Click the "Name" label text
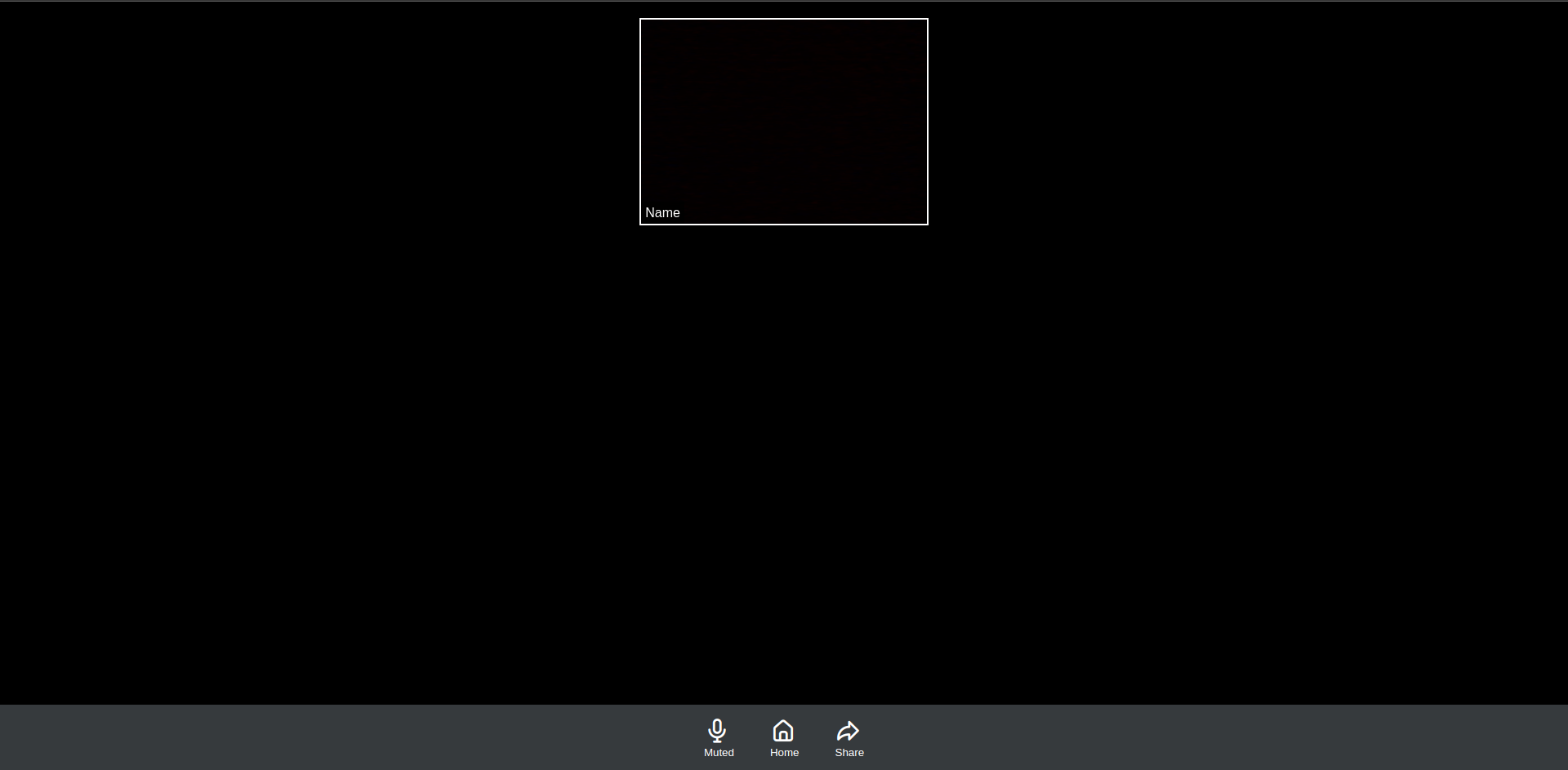The height and width of the screenshot is (770, 1568). pos(662,212)
